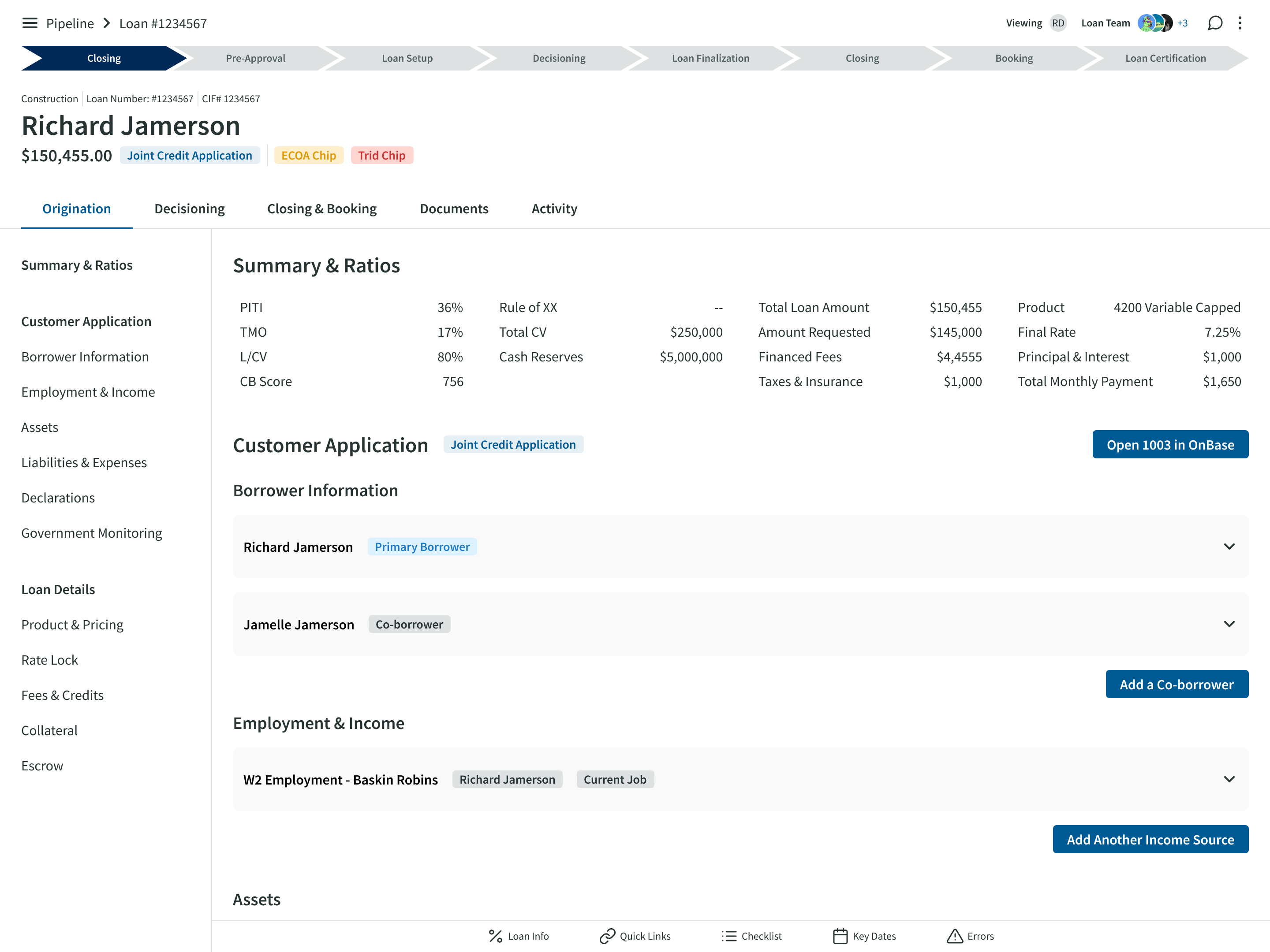
Task: Switch to the Decisioning tab
Action: coord(190,209)
